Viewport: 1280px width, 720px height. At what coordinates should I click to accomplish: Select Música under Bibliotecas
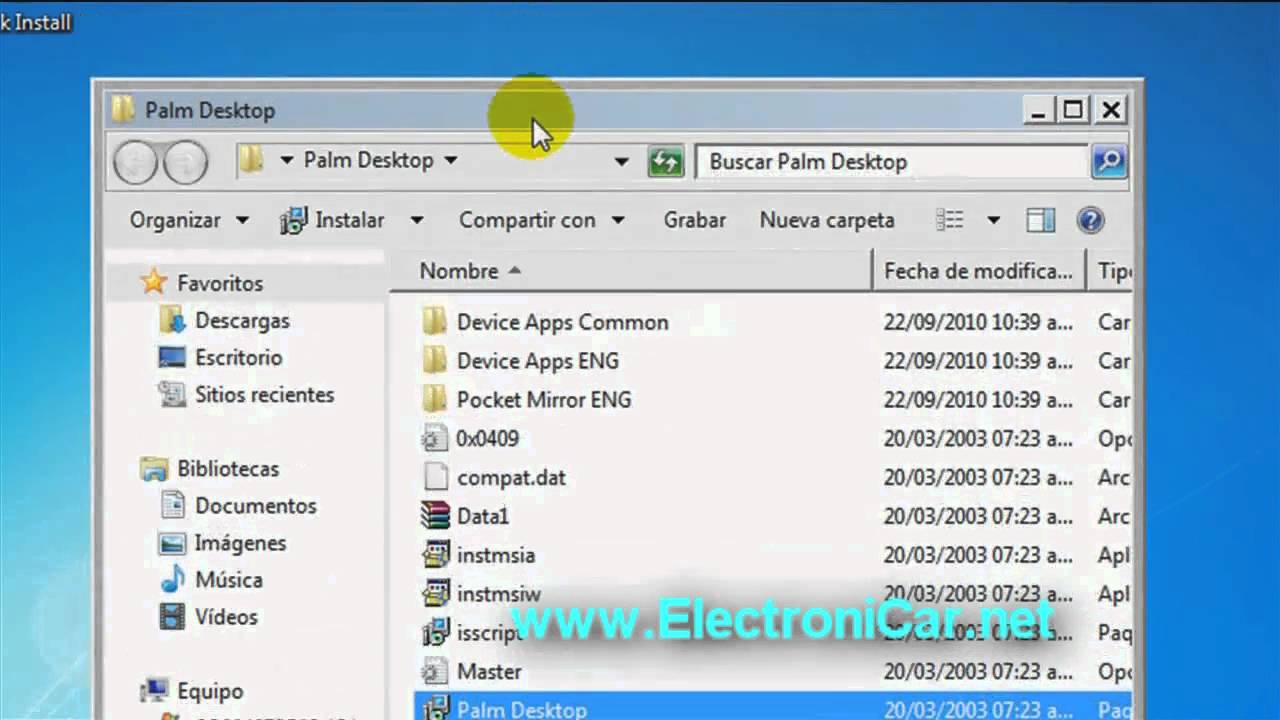click(x=229, y=579)
